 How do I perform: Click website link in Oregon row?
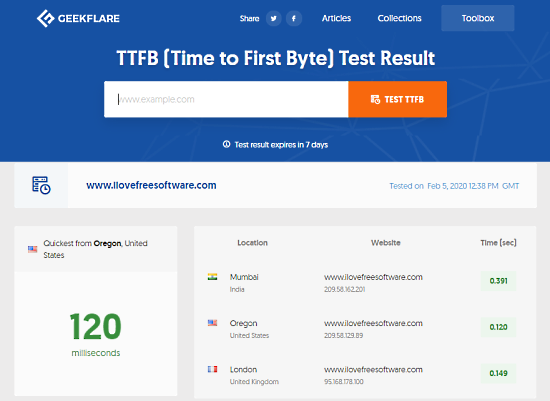[373, 323]
